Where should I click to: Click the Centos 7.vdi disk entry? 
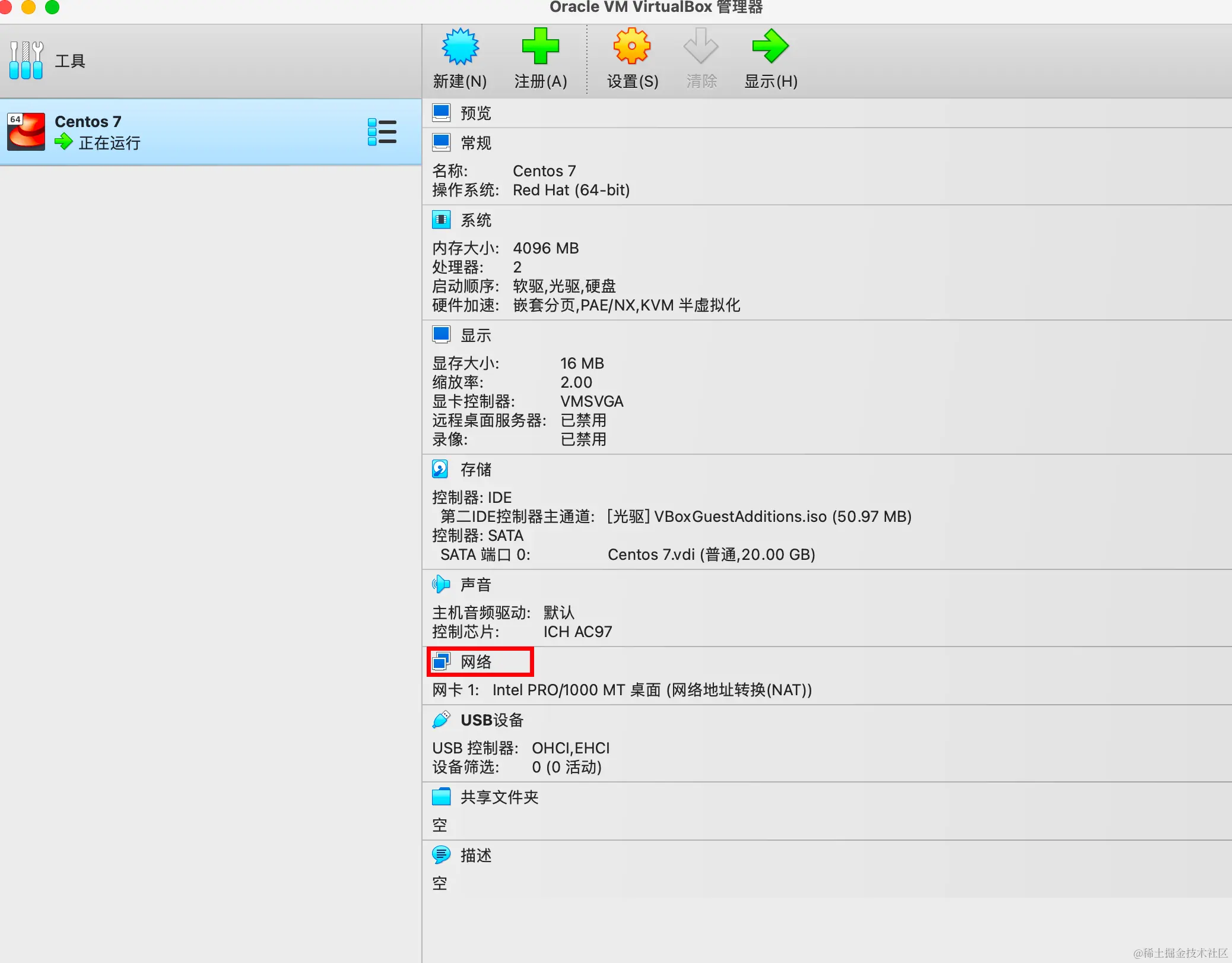coord(712,555)
